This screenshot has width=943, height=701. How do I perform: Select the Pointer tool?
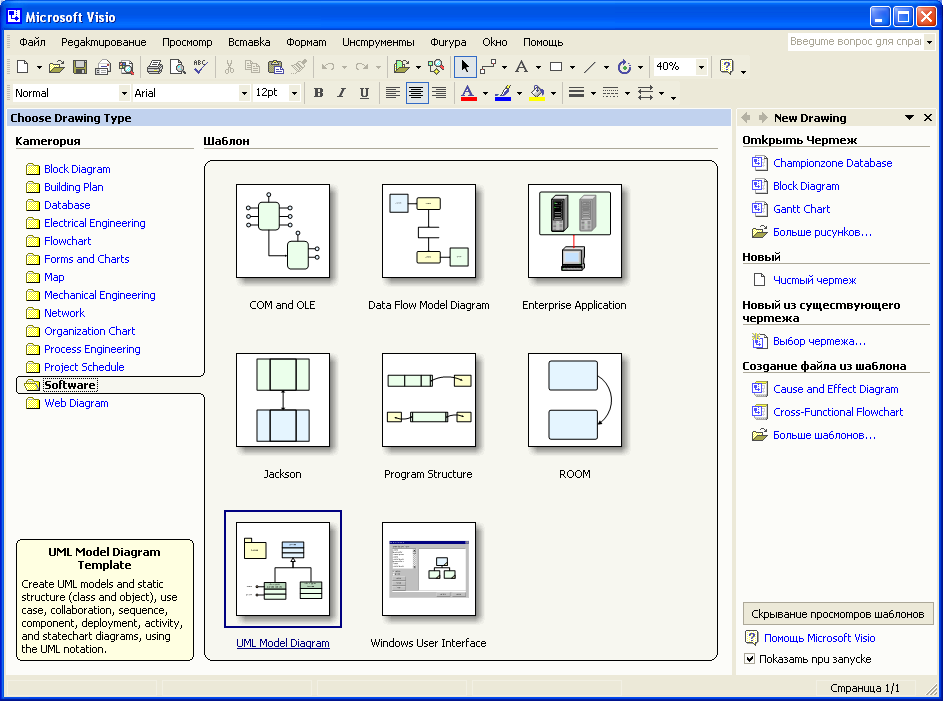coord(465,67)
